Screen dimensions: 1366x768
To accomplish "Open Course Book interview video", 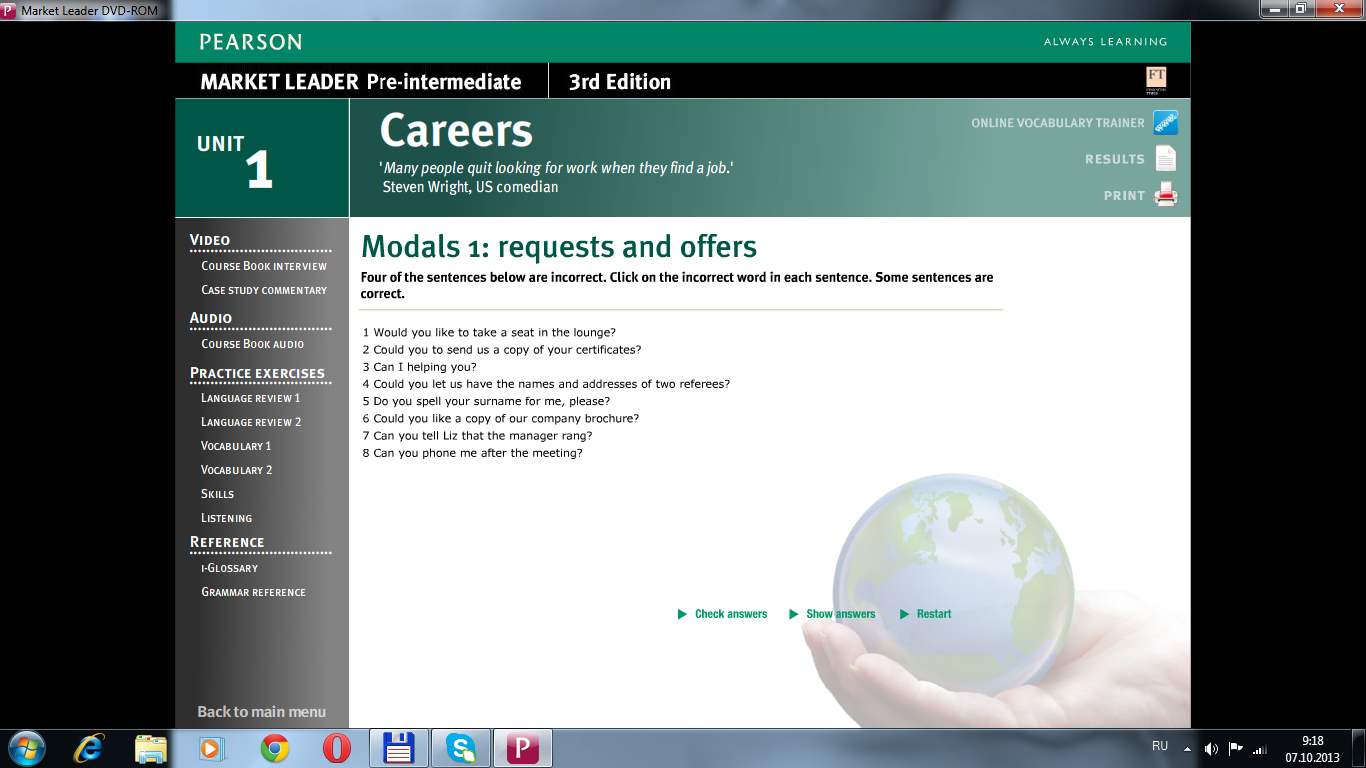I will click(x=264, y=266).
